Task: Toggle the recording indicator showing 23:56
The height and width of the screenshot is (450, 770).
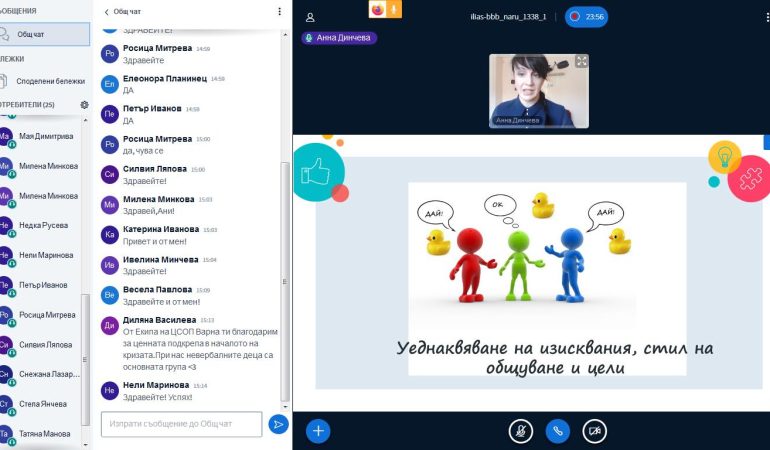Action: pyautogui.click(x=585, y=17)
